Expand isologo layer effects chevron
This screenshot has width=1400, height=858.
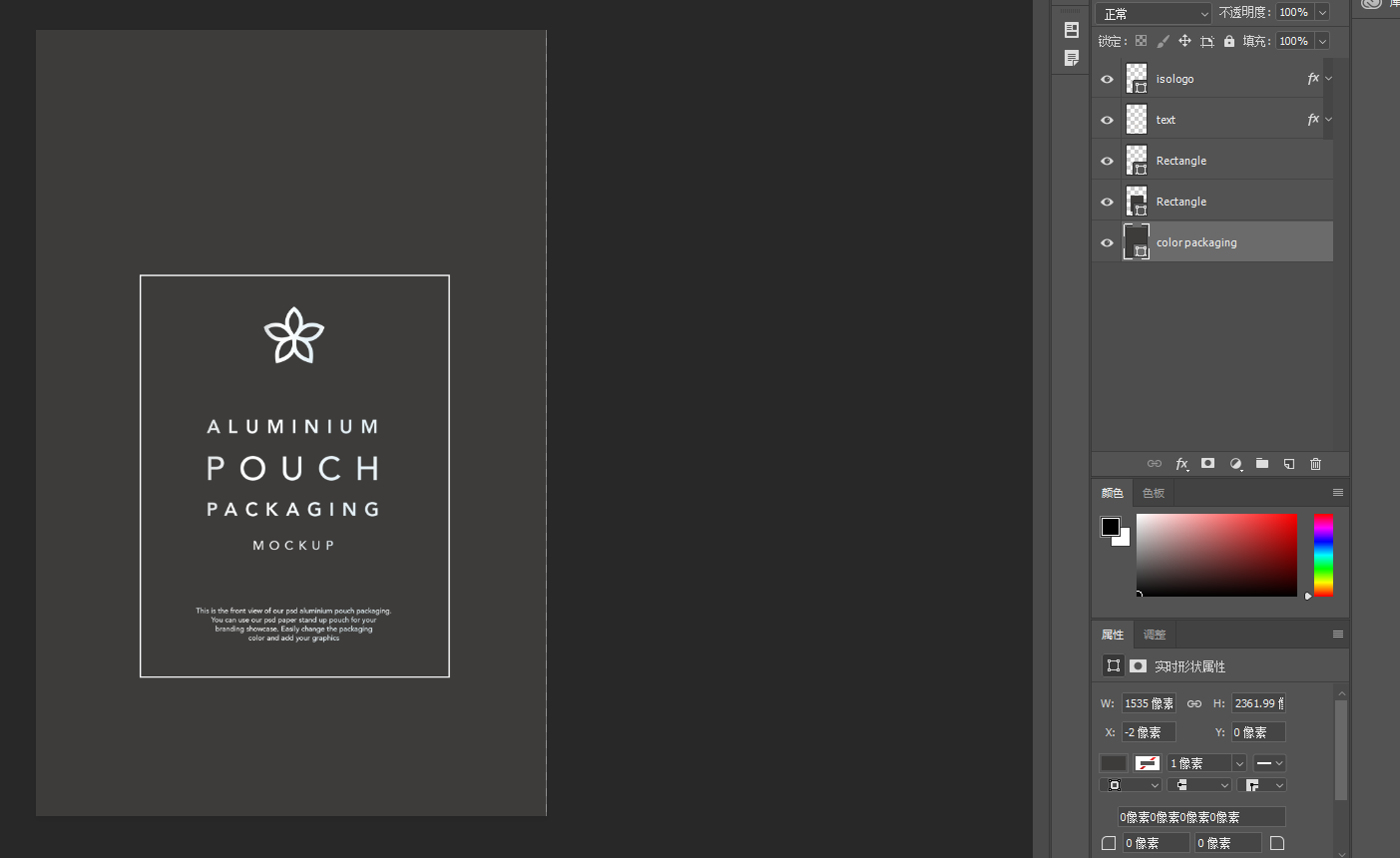(1328, 78)
